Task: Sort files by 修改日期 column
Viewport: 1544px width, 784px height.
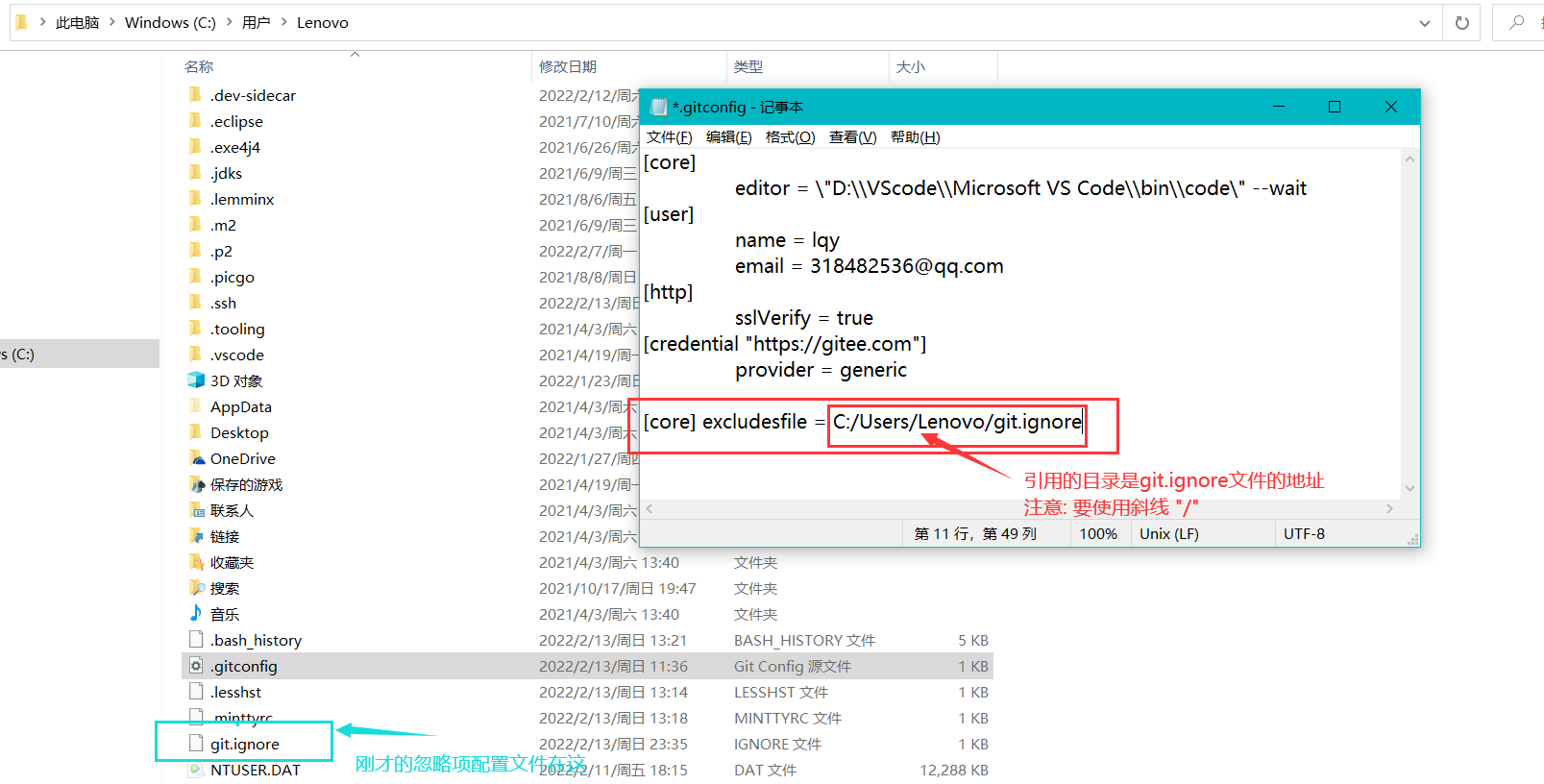Action: (x=568, y=66)
